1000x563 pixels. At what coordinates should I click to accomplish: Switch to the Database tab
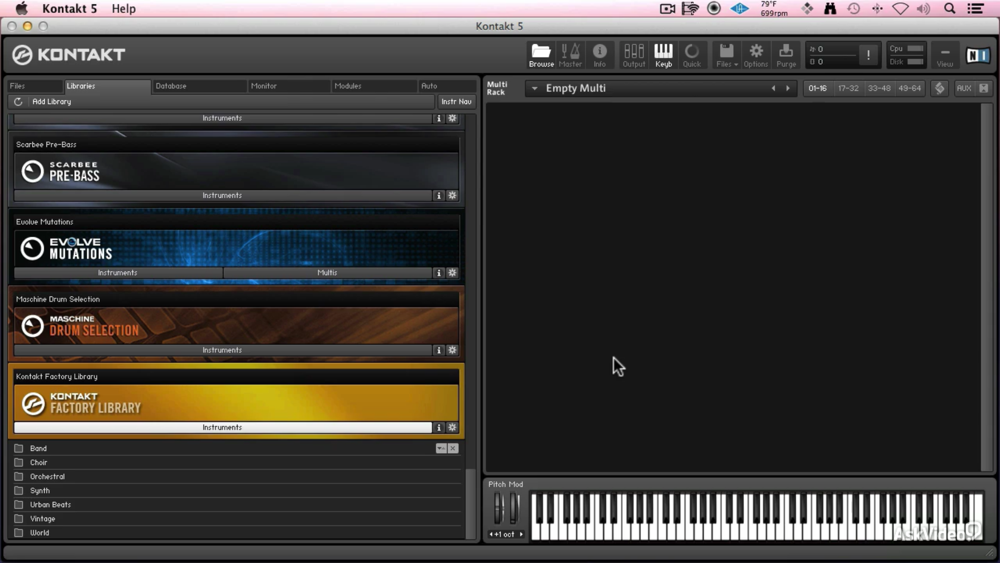[x=199, y=86]
